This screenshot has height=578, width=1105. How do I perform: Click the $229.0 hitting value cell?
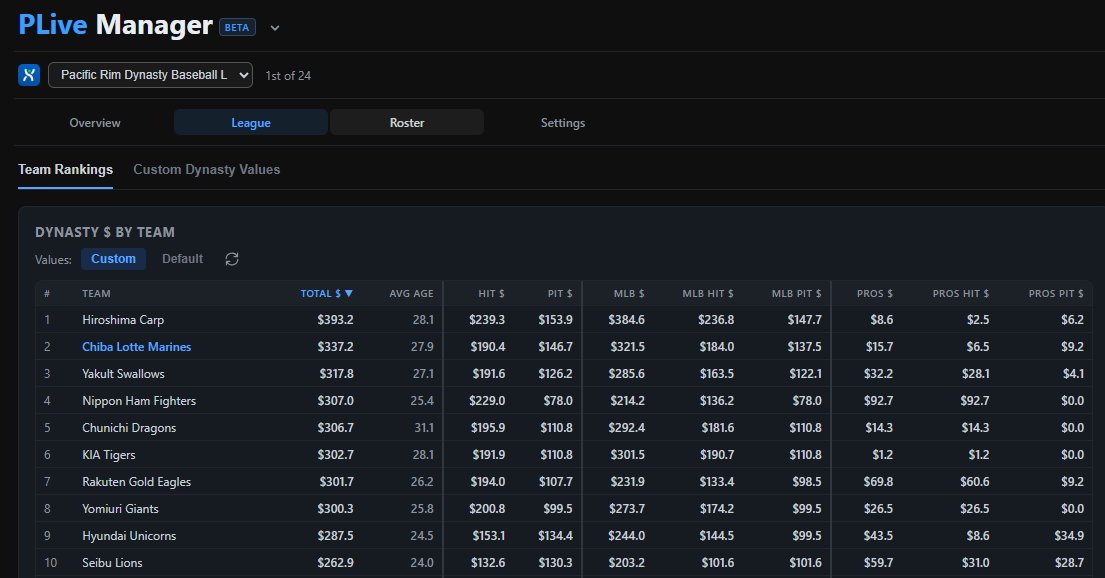[x=487, y=400]
